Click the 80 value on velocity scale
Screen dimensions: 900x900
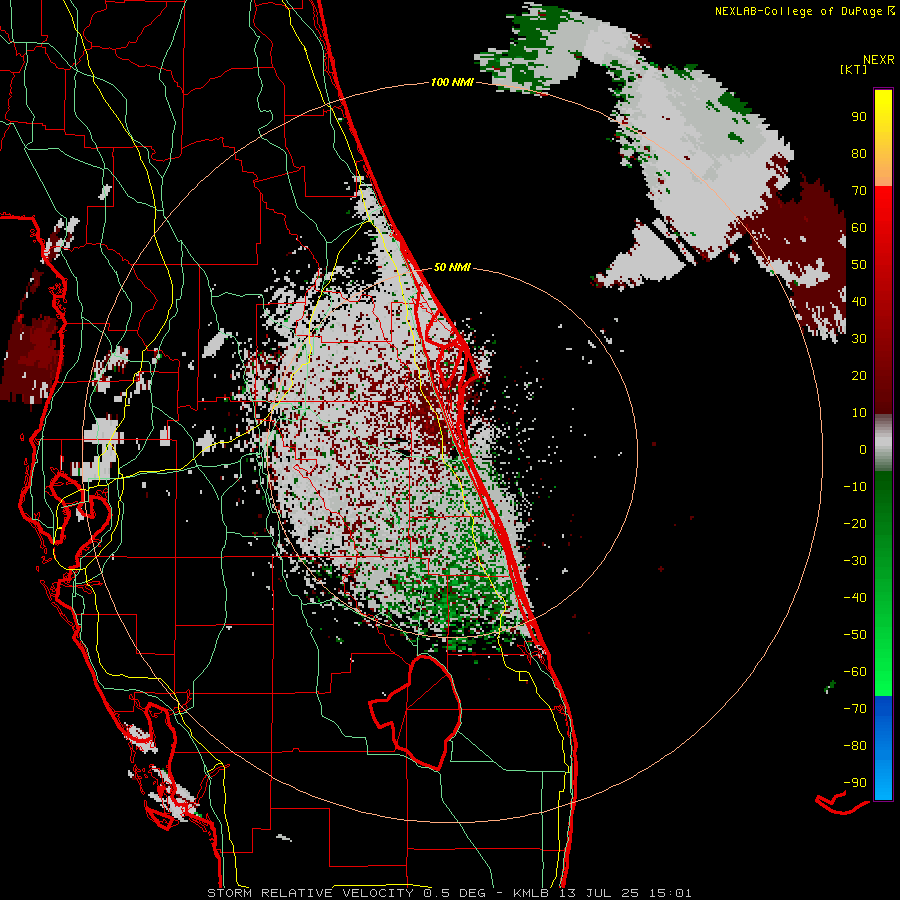pos(859,153)
